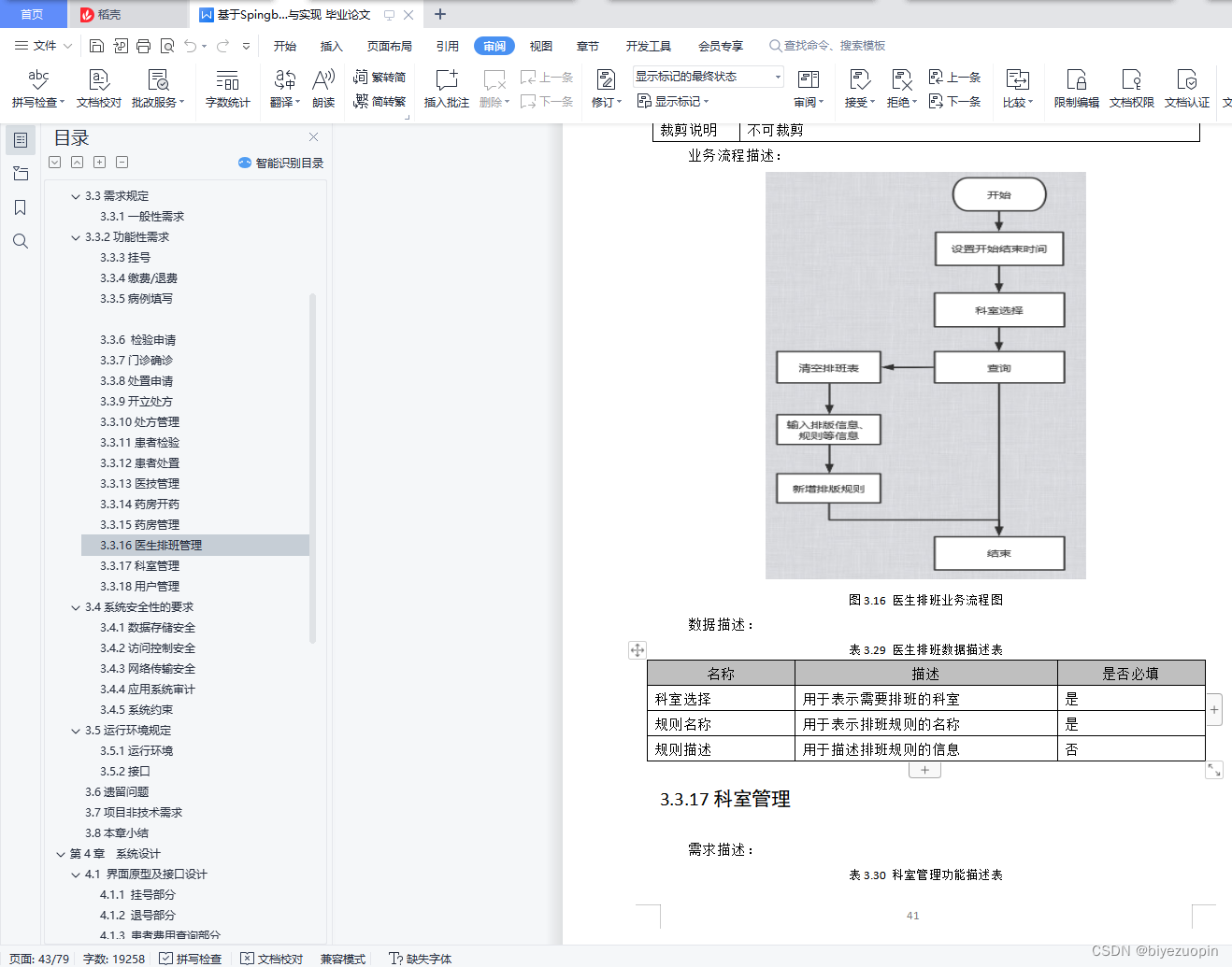This screenshot has width=1232, height=967.
Task: Collapse the 3.5 运行环境规定 node
Action: [76, 731]
